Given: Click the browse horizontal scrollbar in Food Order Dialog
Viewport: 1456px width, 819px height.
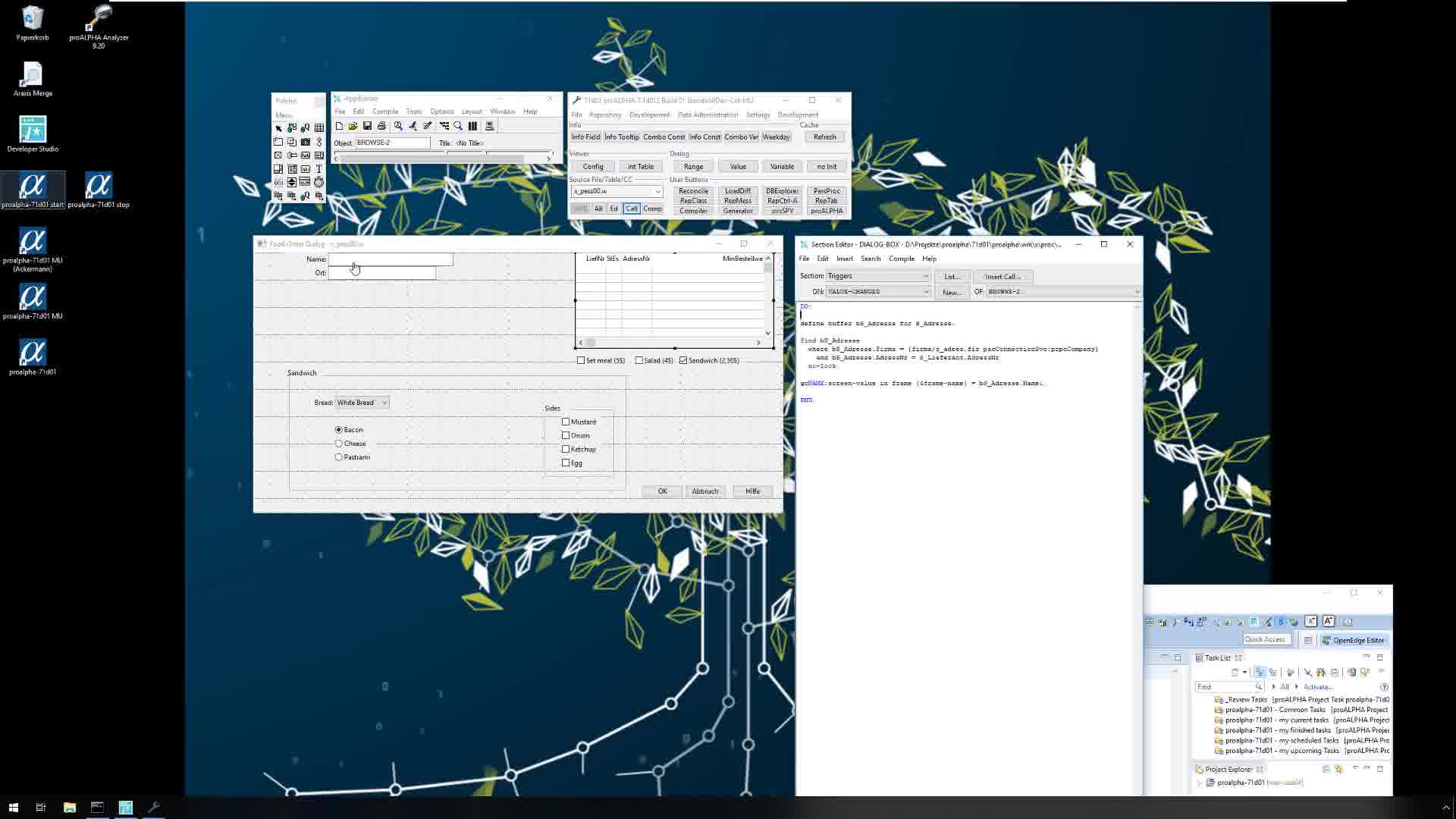Looking at the screenshot, I should click(x=671, y=343).
